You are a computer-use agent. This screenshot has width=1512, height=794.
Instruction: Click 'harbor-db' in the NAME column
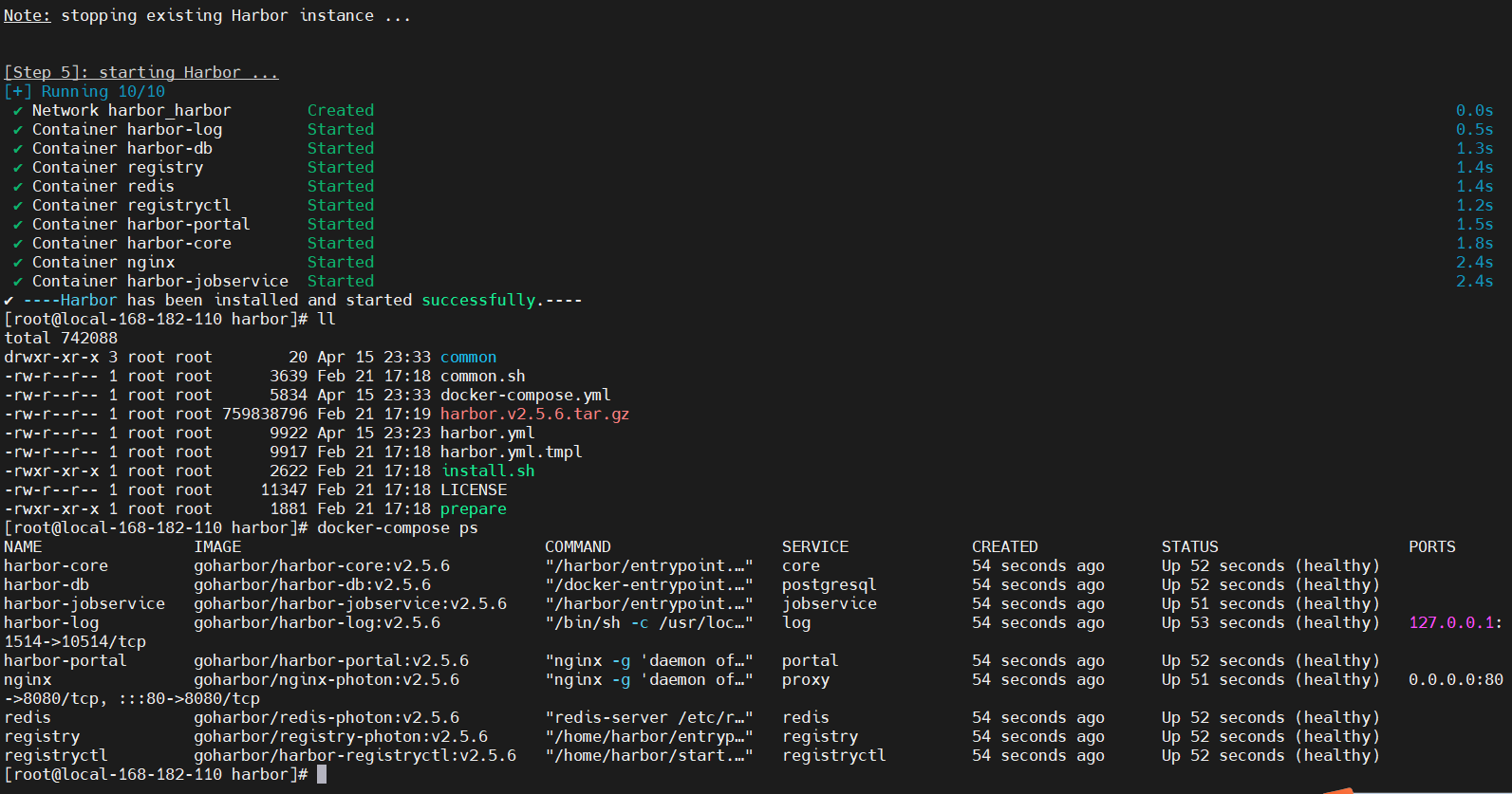[x=47, y=585]
